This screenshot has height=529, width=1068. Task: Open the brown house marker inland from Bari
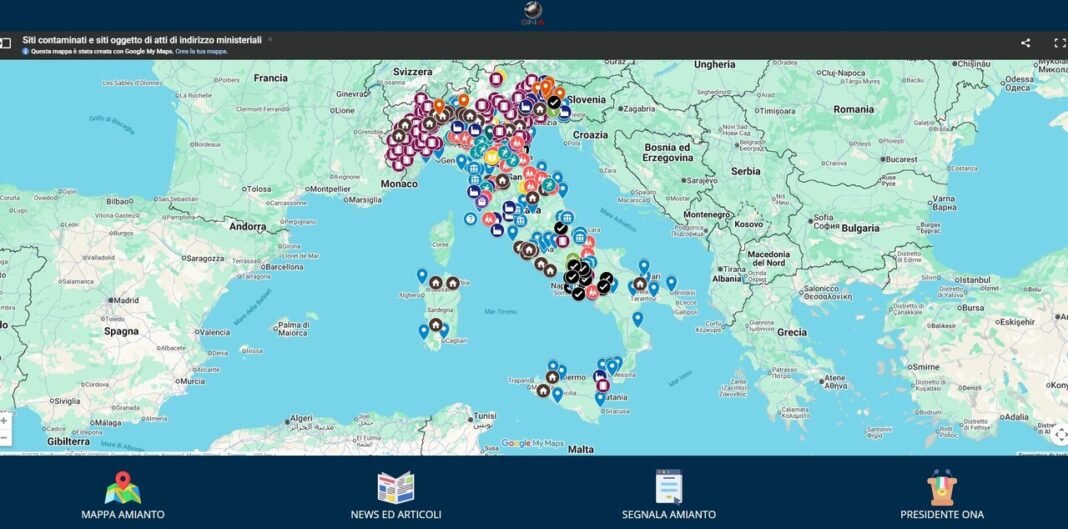[x=640, y=283]
